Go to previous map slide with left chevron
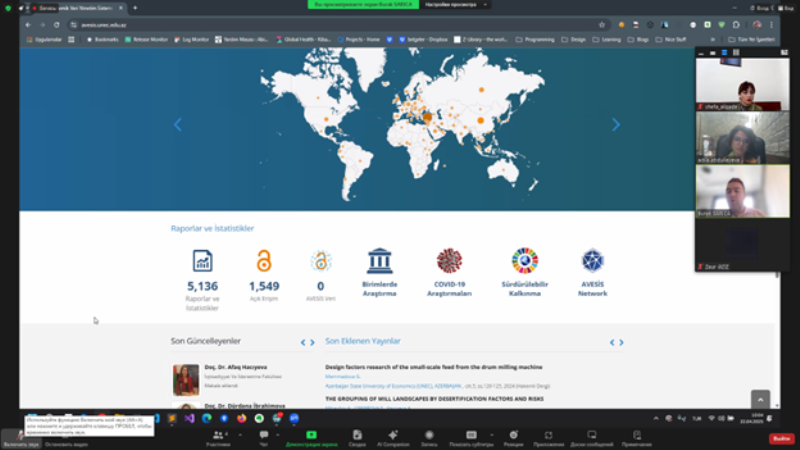Screen dimensions: 800x450 coord(178,125)
